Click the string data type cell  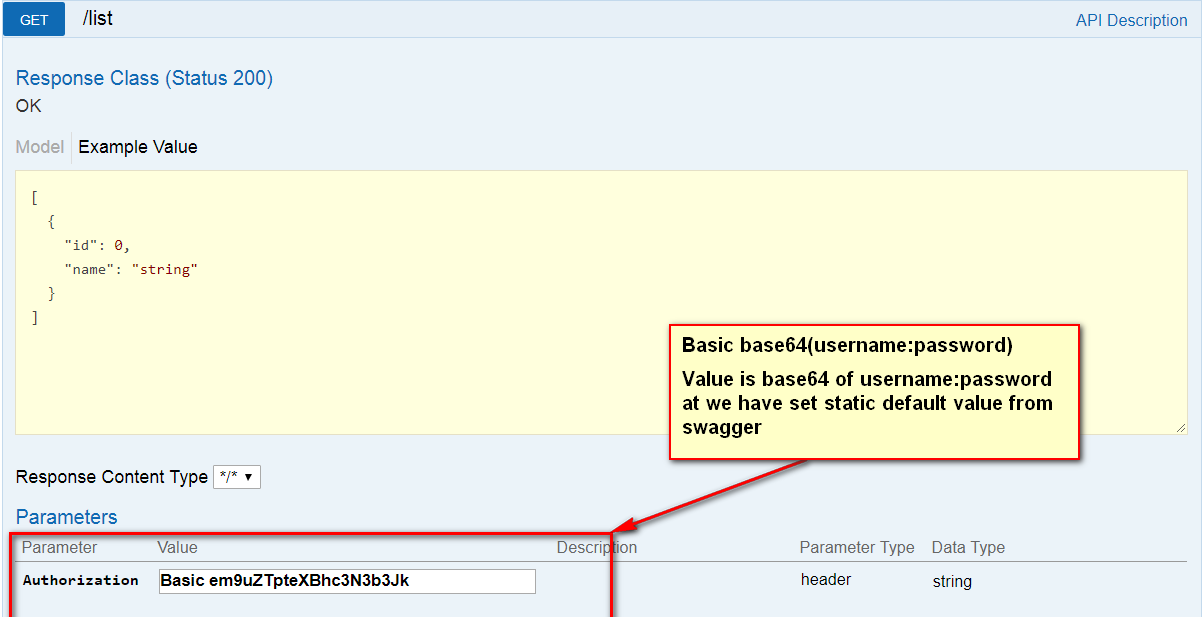[952, 581]
